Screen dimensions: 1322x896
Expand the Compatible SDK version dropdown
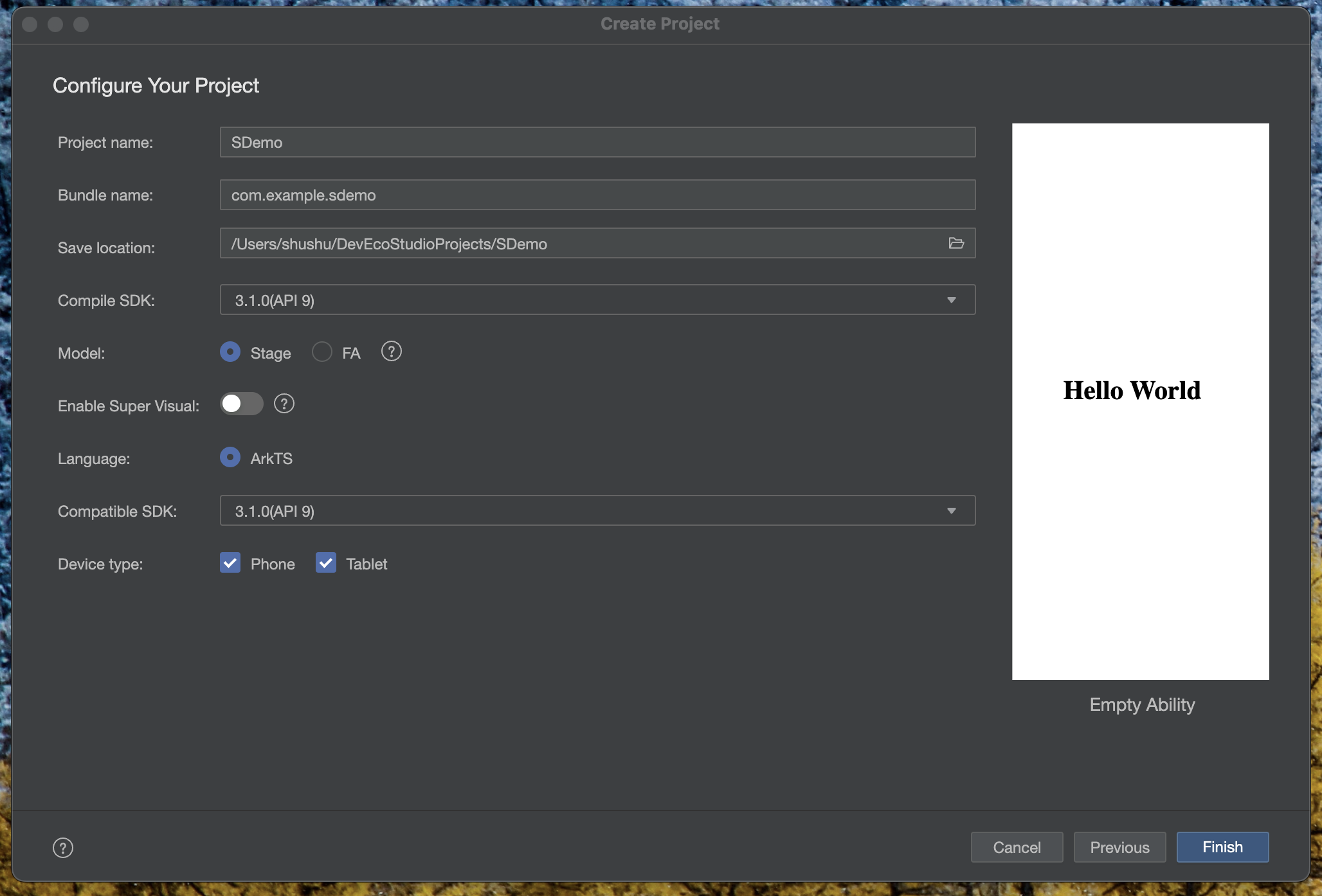[x=951, y=511]
